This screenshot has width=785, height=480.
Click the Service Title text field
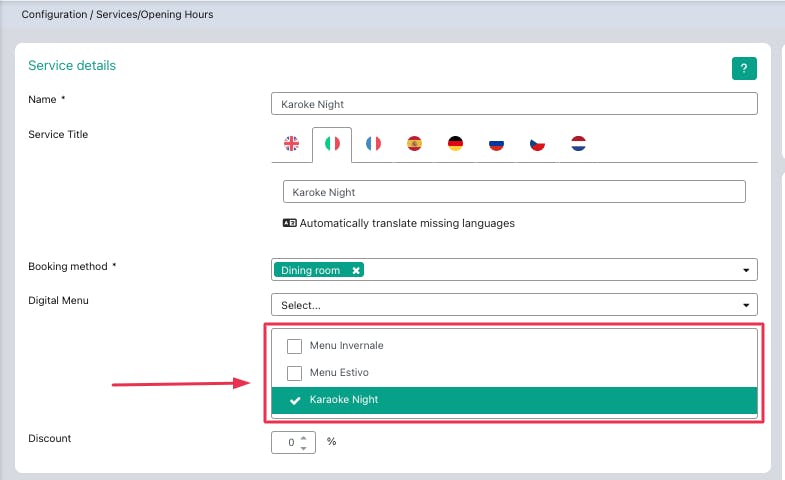point(513,192)
